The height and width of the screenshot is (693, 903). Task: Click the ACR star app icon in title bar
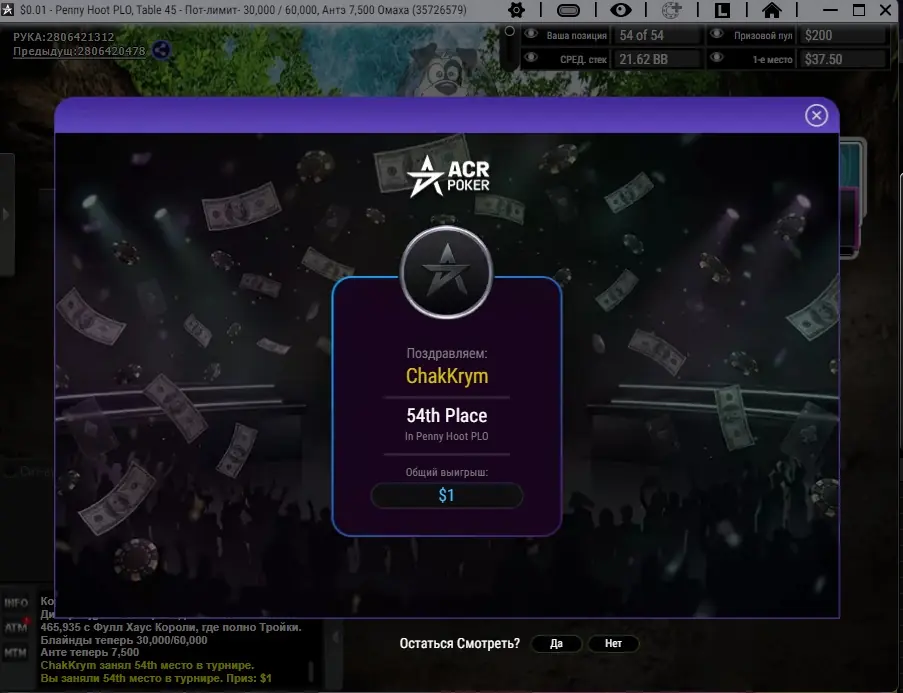pyautogui.click(x=7, y=9)
